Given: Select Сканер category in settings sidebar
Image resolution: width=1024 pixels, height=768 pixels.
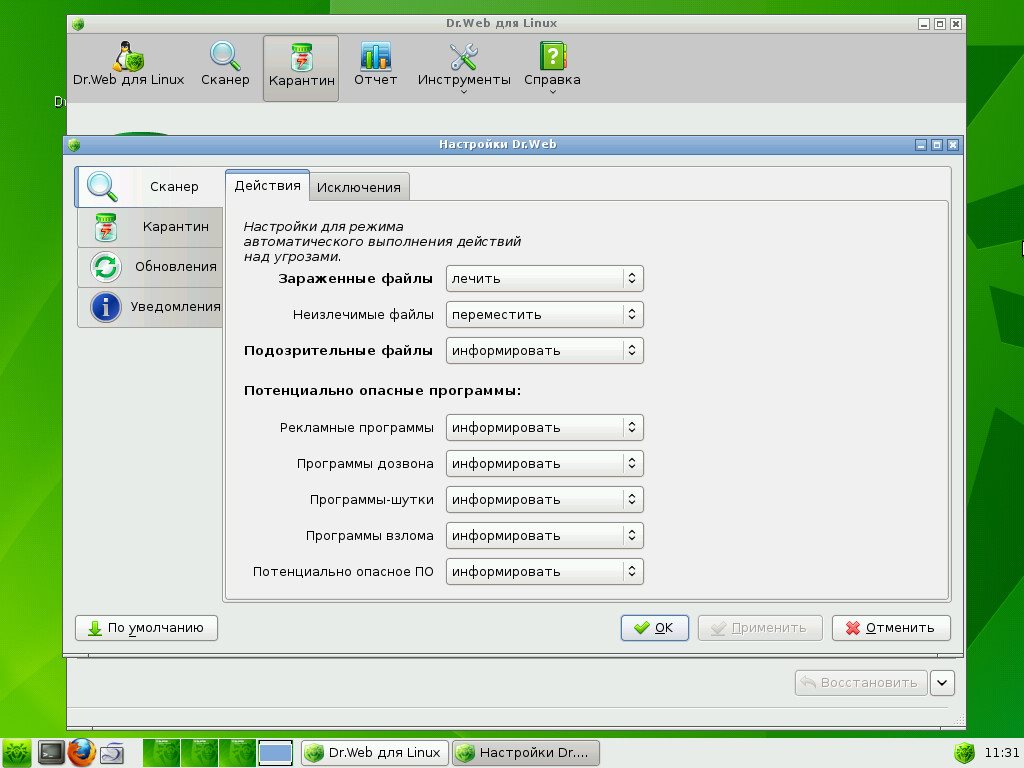Looking at the screenshot, I should point(149,187).
